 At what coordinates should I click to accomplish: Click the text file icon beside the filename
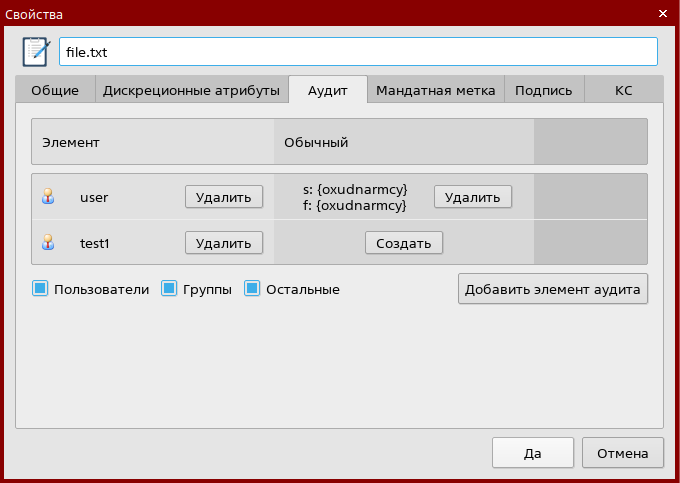pos(36,51)
